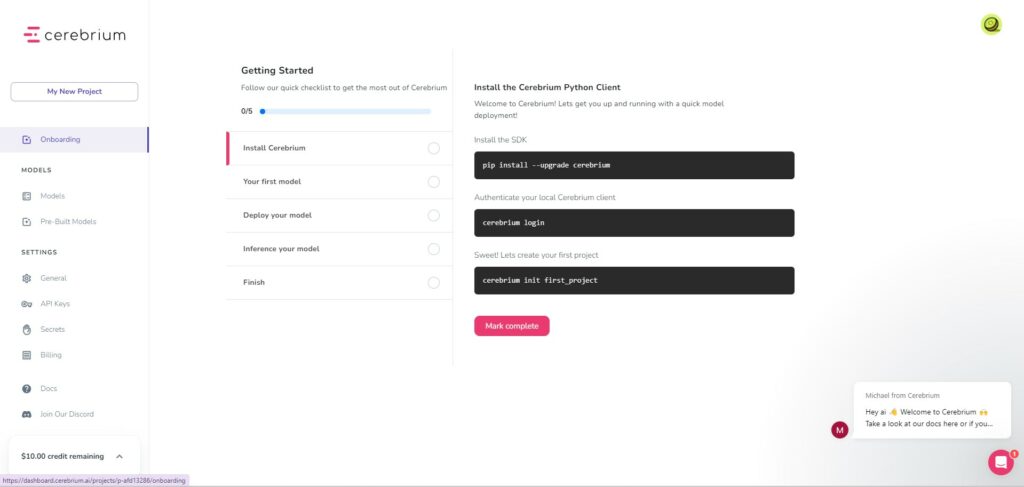
Task: Open the chat launcher bubble icon
Action: [x=1000, y=462]
